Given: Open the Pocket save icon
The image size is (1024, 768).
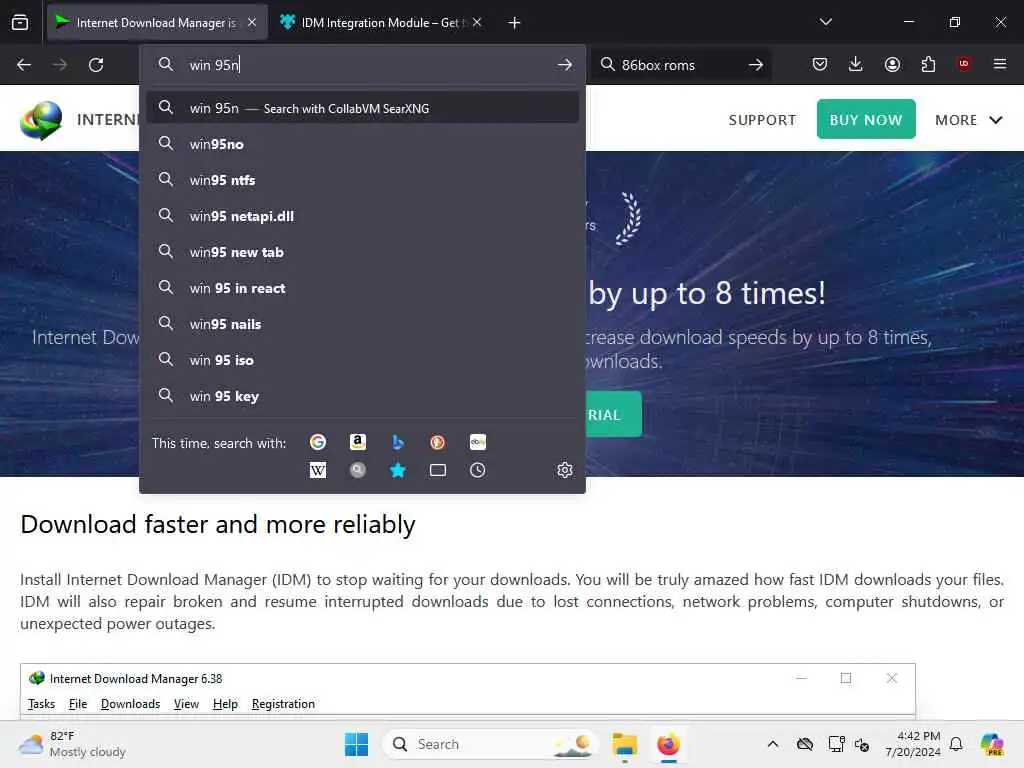Looking at the screenshot, I should coord(820,64).
